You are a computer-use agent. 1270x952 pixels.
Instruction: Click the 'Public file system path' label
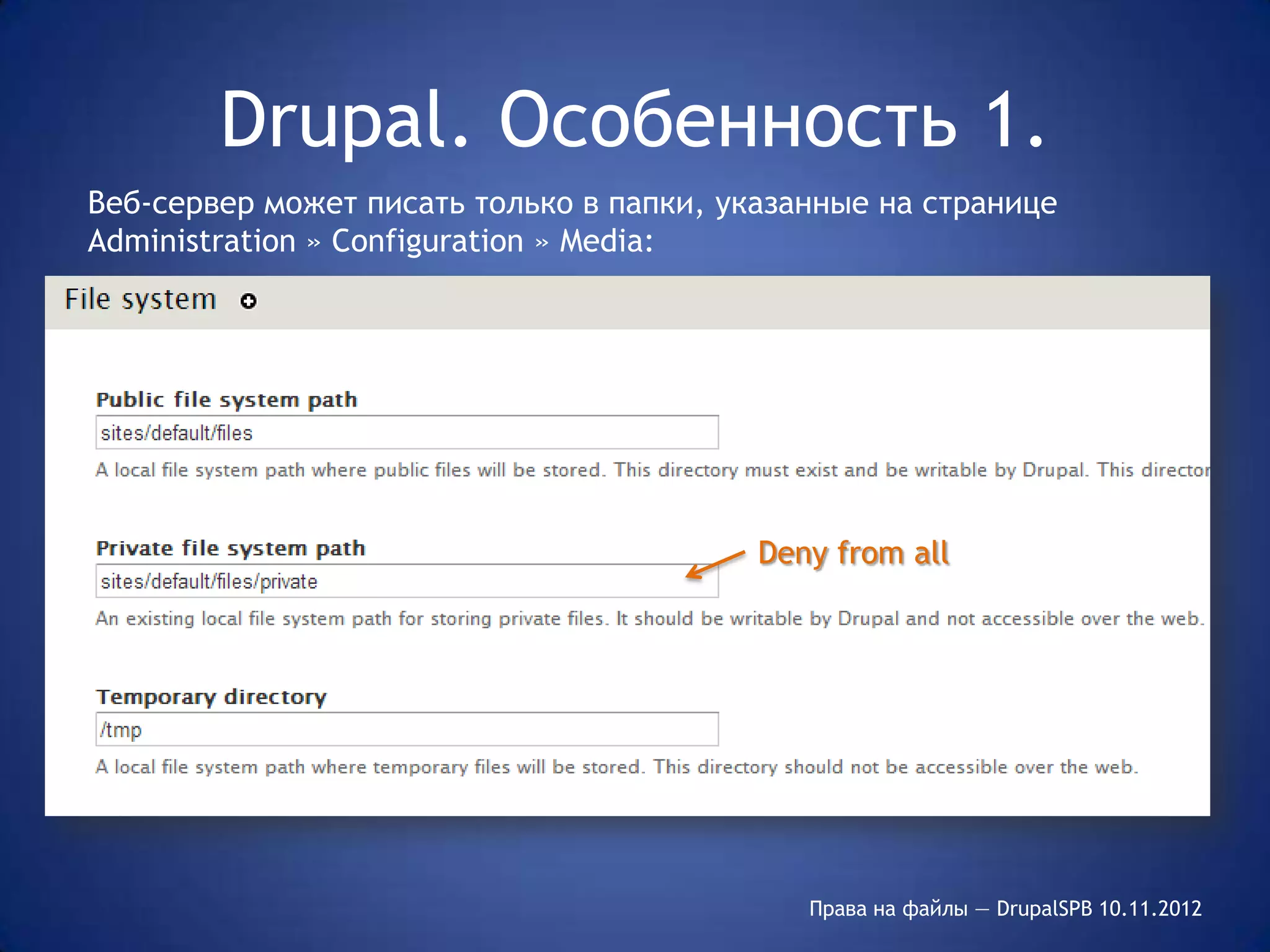[227, 400]
